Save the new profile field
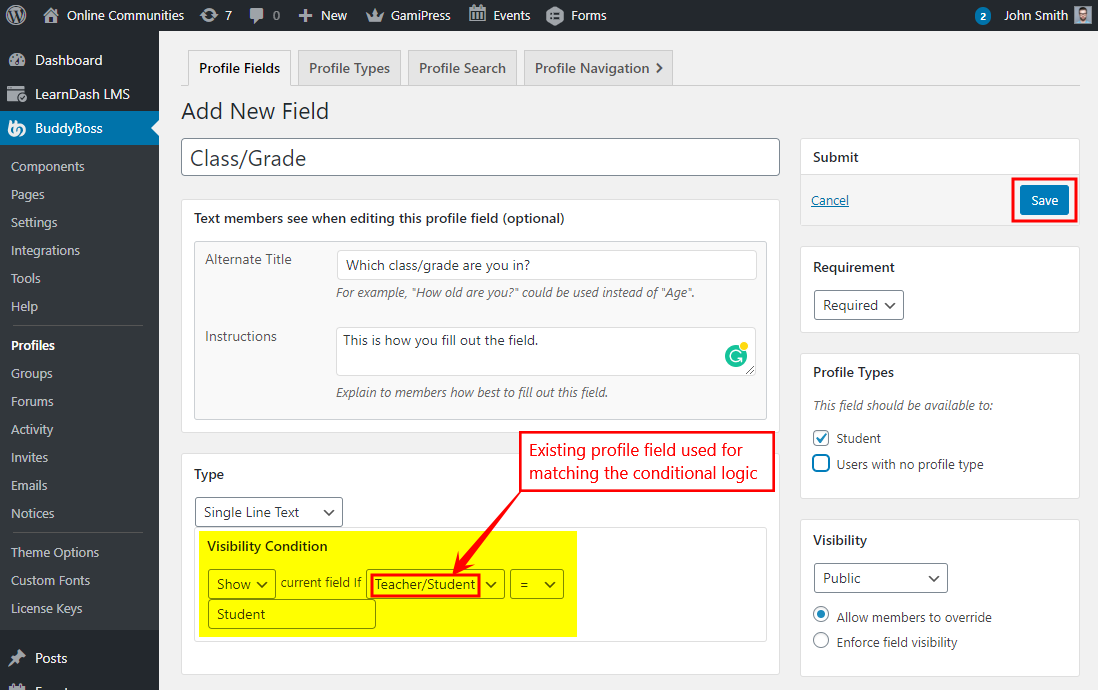 (x=1043, y=200)
